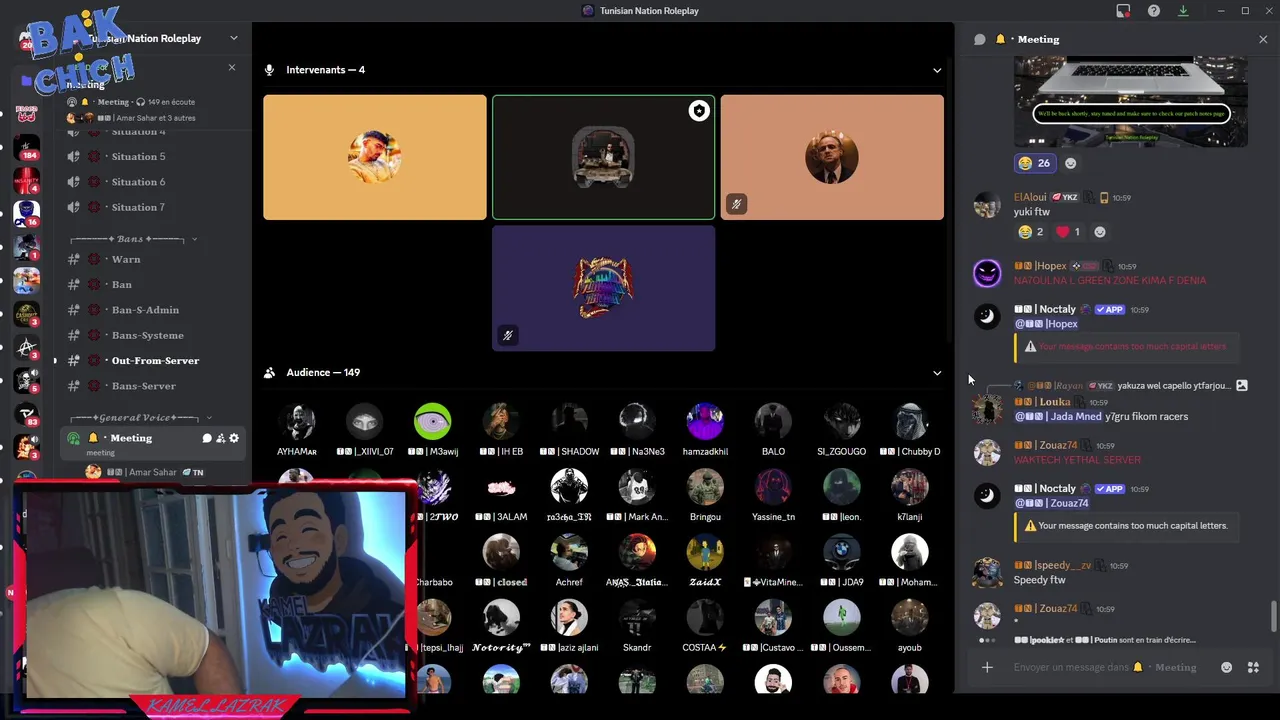This screenshot has height=720, width=1280.
Task: Close the Meeting chat panel
Action: point(1263,39)
